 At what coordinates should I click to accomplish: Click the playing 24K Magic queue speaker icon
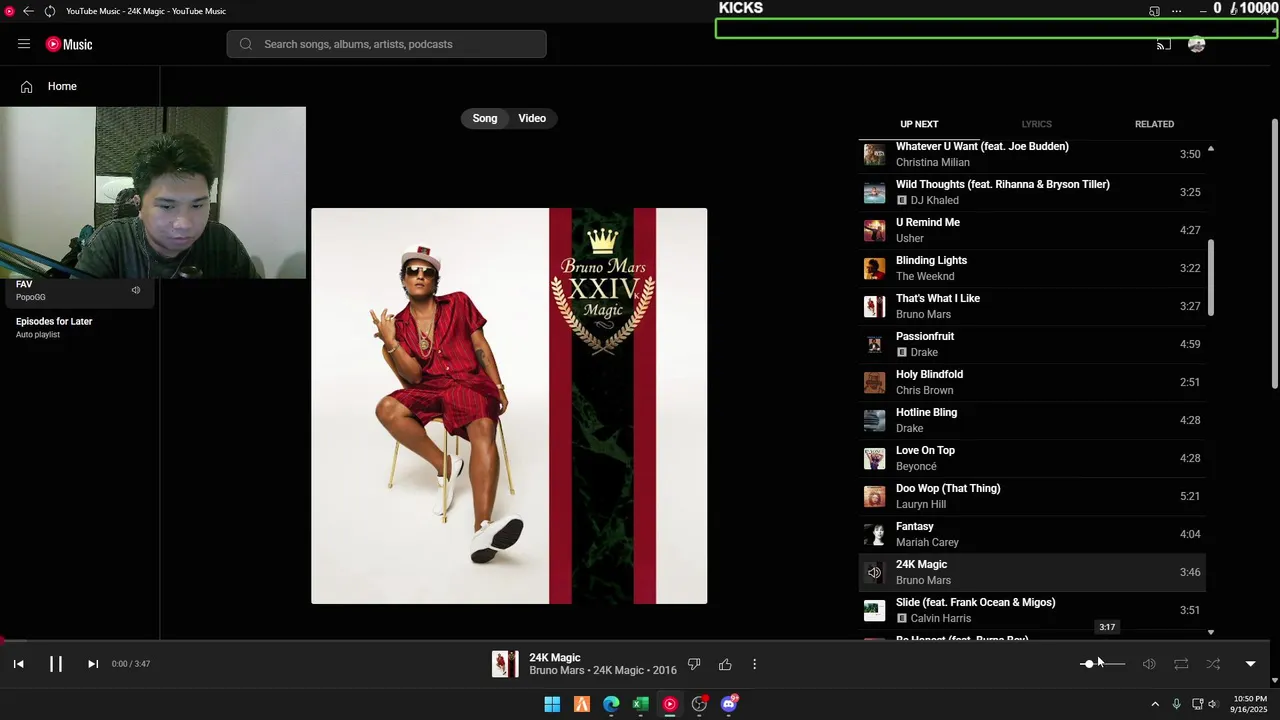[x=874, y=572]
